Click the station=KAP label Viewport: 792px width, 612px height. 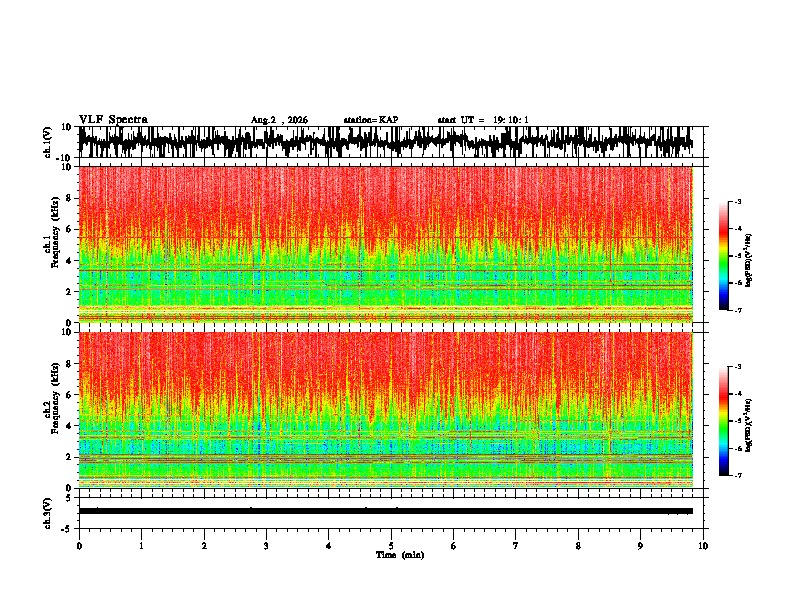(371, 120)
